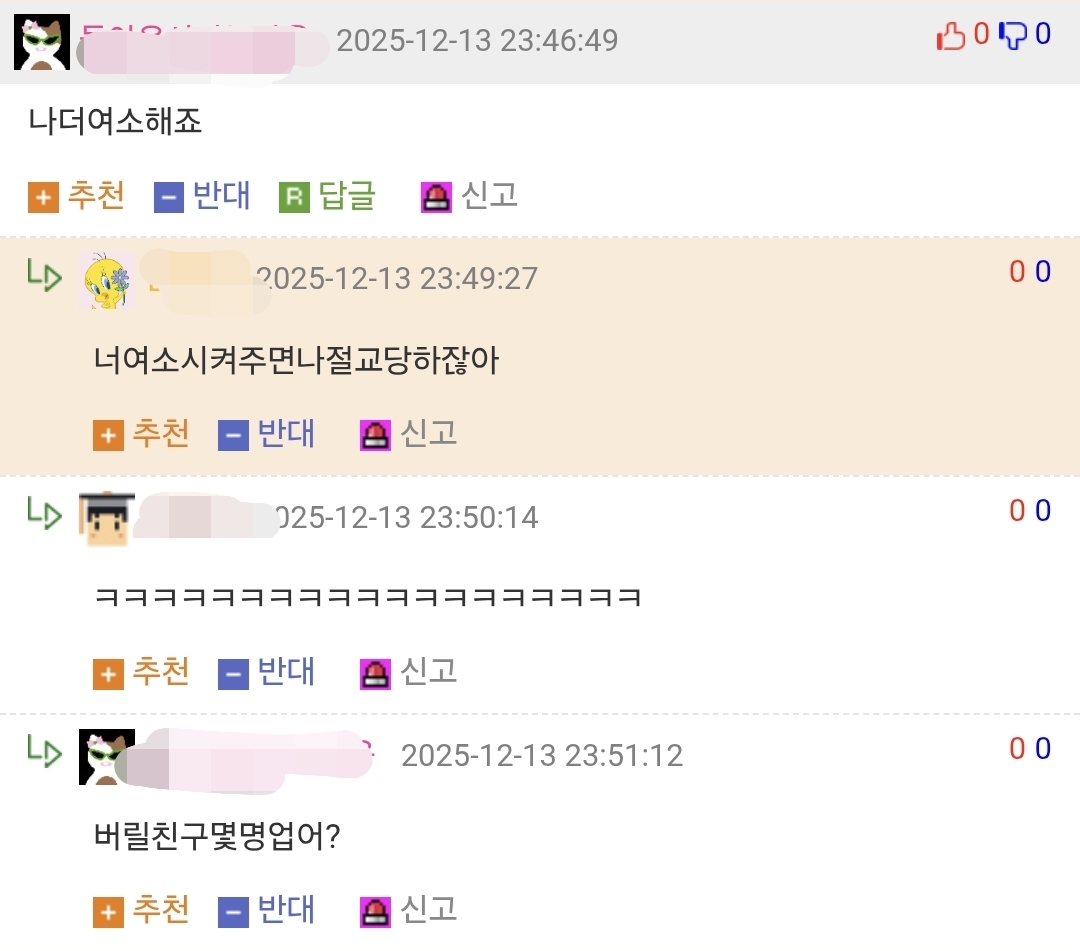Click 답글 to reply to first comment
Image resolution: width=1080 pixels, height=951 pixels.
(346, 196)
